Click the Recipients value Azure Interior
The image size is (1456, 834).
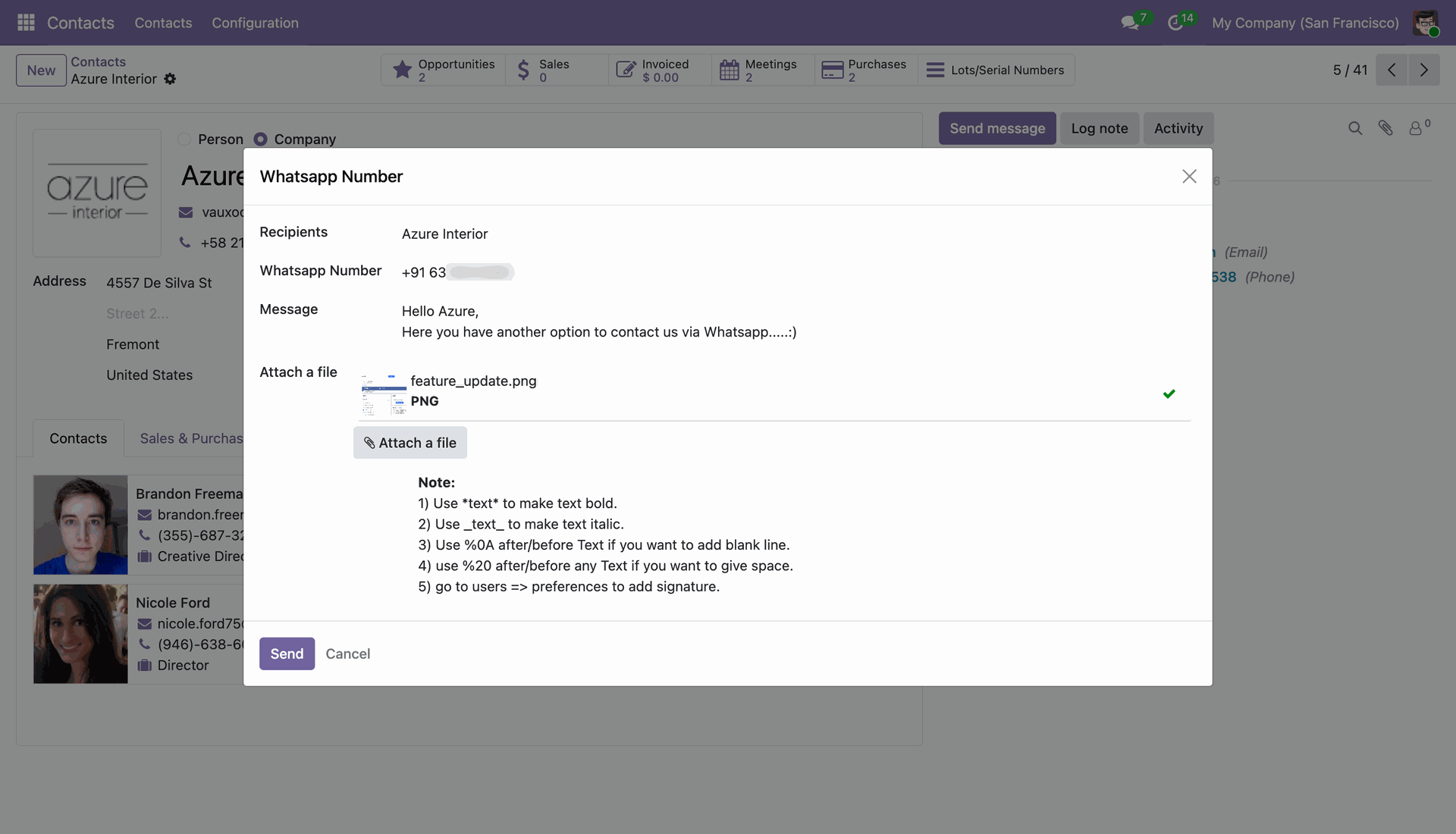(x=445, y=234)
